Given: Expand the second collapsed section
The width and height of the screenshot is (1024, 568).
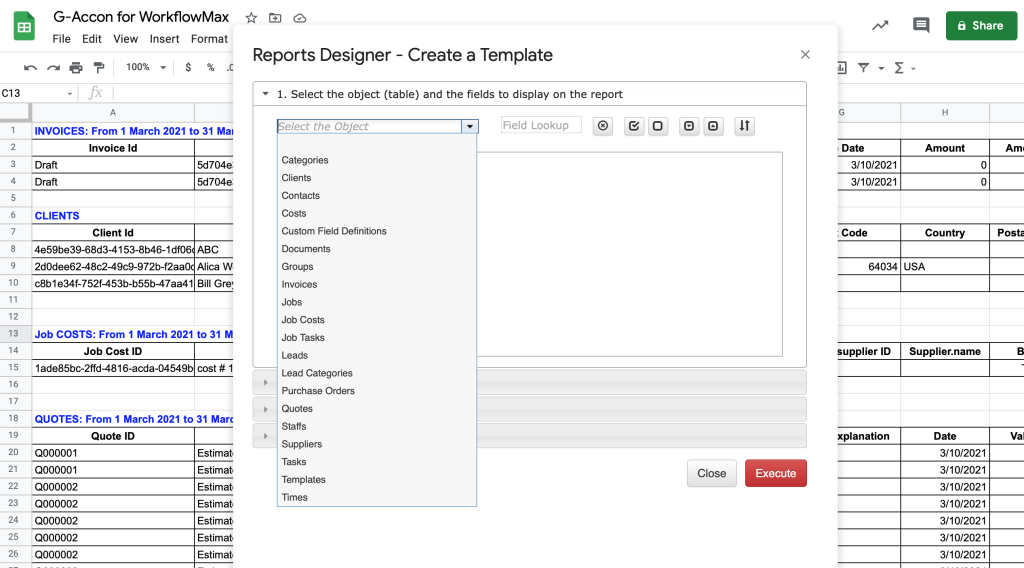Looking at the screenshot, I should pyautogui.click(x=265, y=409).
